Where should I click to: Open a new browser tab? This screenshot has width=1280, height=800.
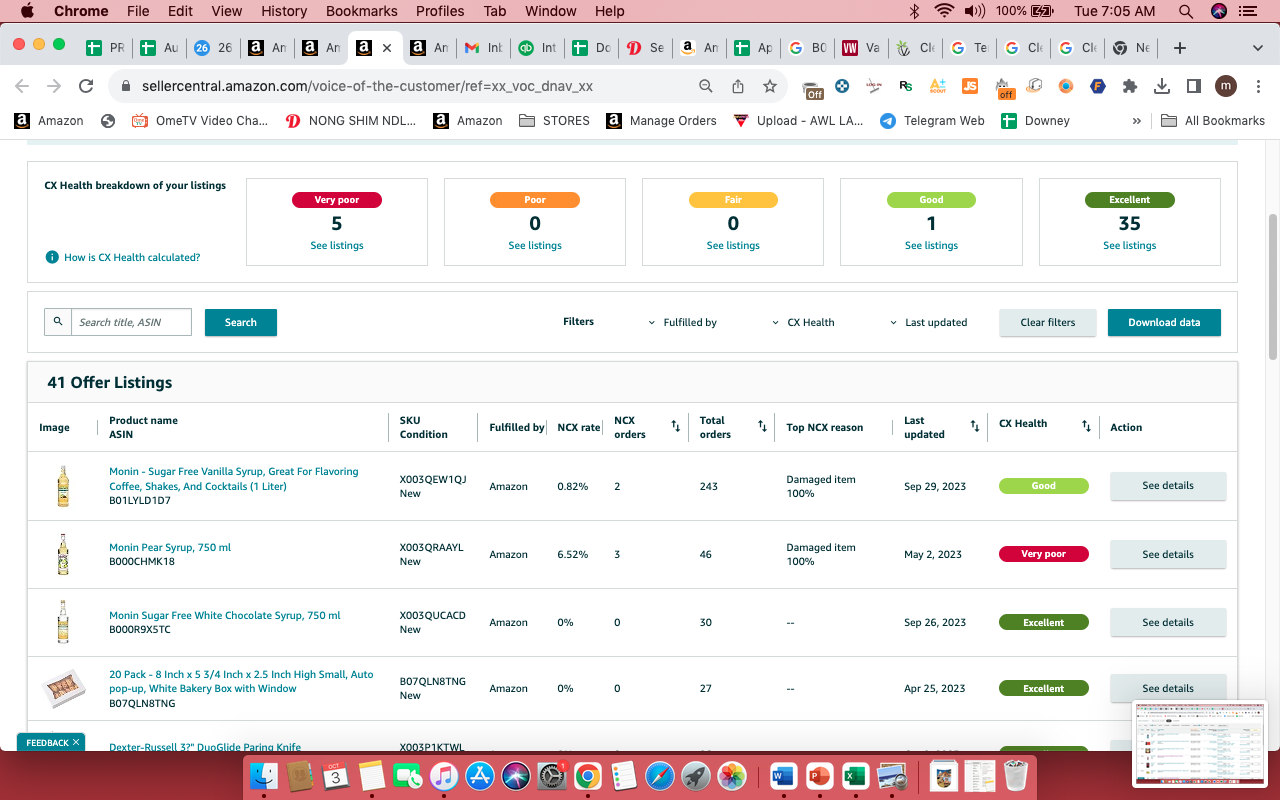[1180, 48]
